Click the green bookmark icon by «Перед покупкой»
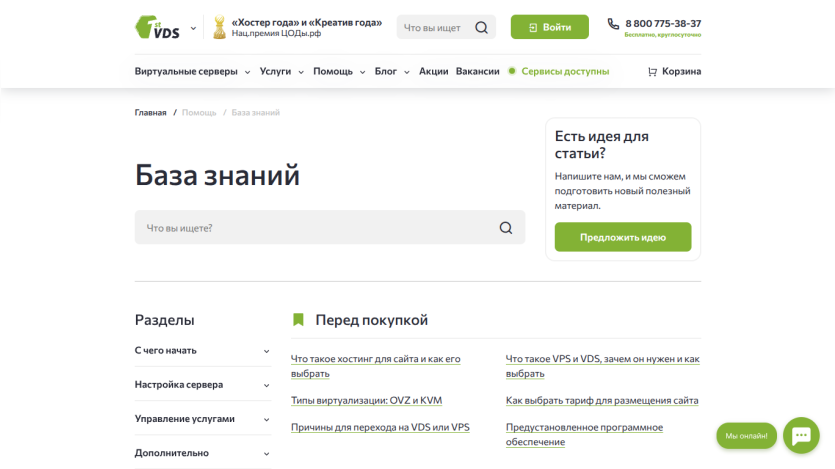 [298, 319]
